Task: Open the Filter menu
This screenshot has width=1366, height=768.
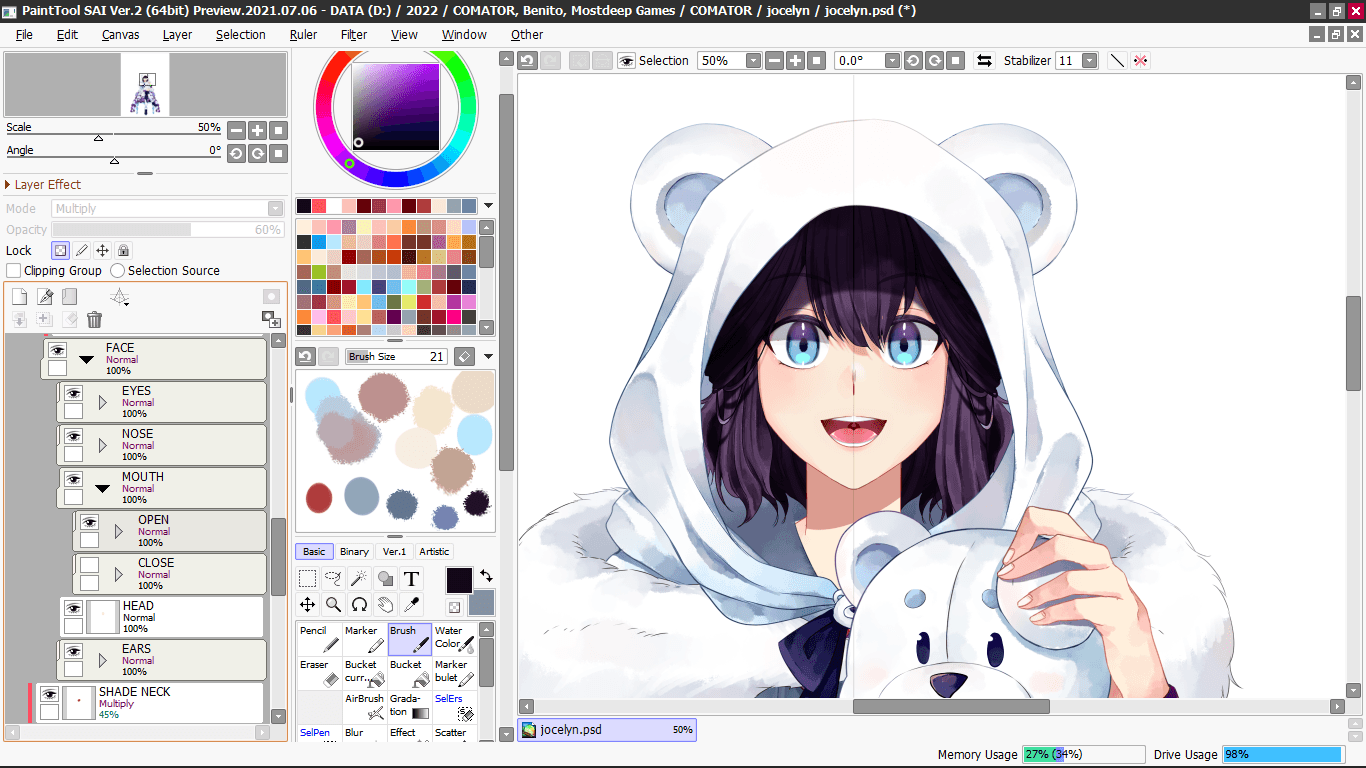Action: (354, 34)
